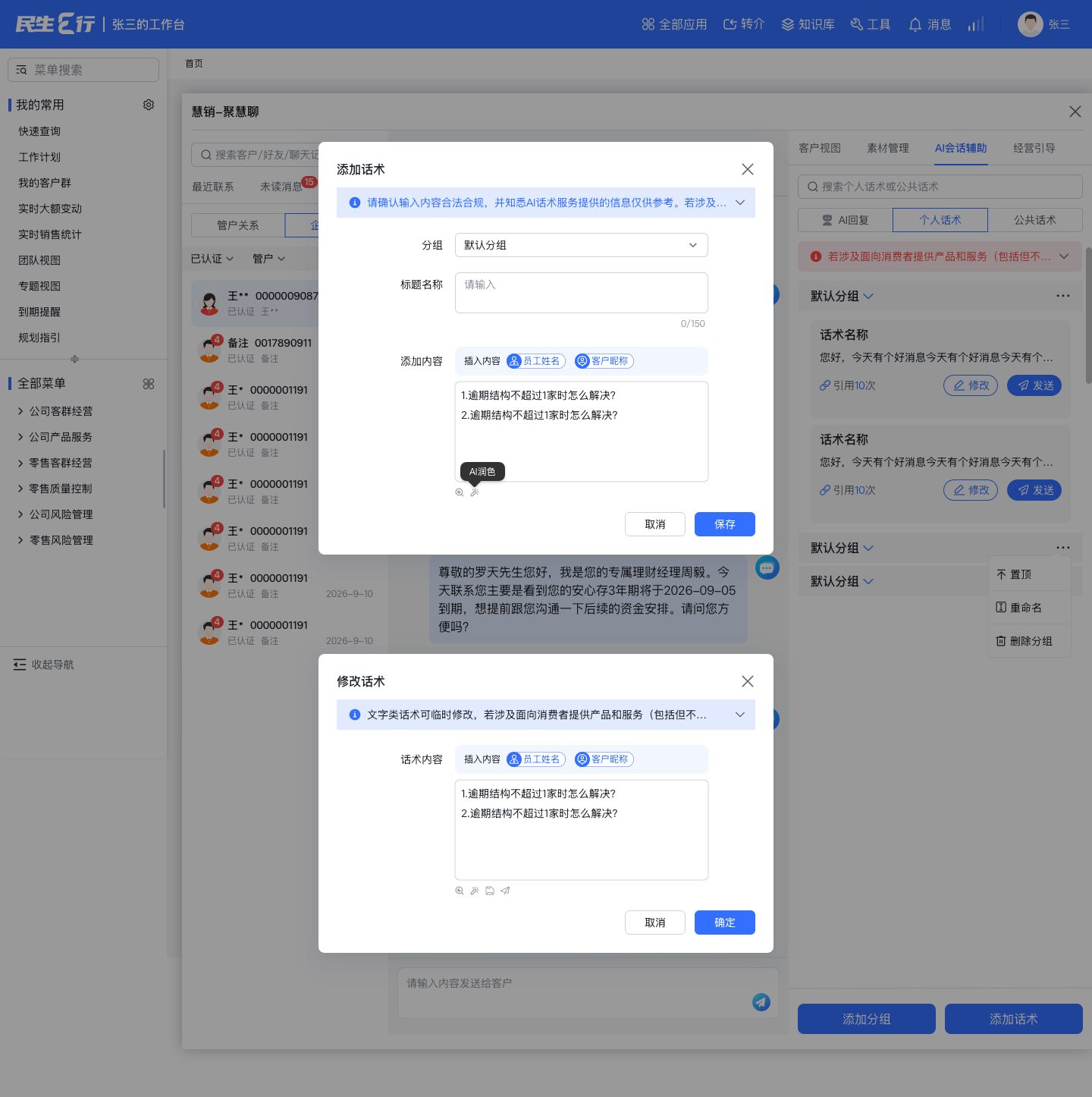Click magic wand icon in 修改话术 dialog
The image size is (1092, 1097).
475,891
